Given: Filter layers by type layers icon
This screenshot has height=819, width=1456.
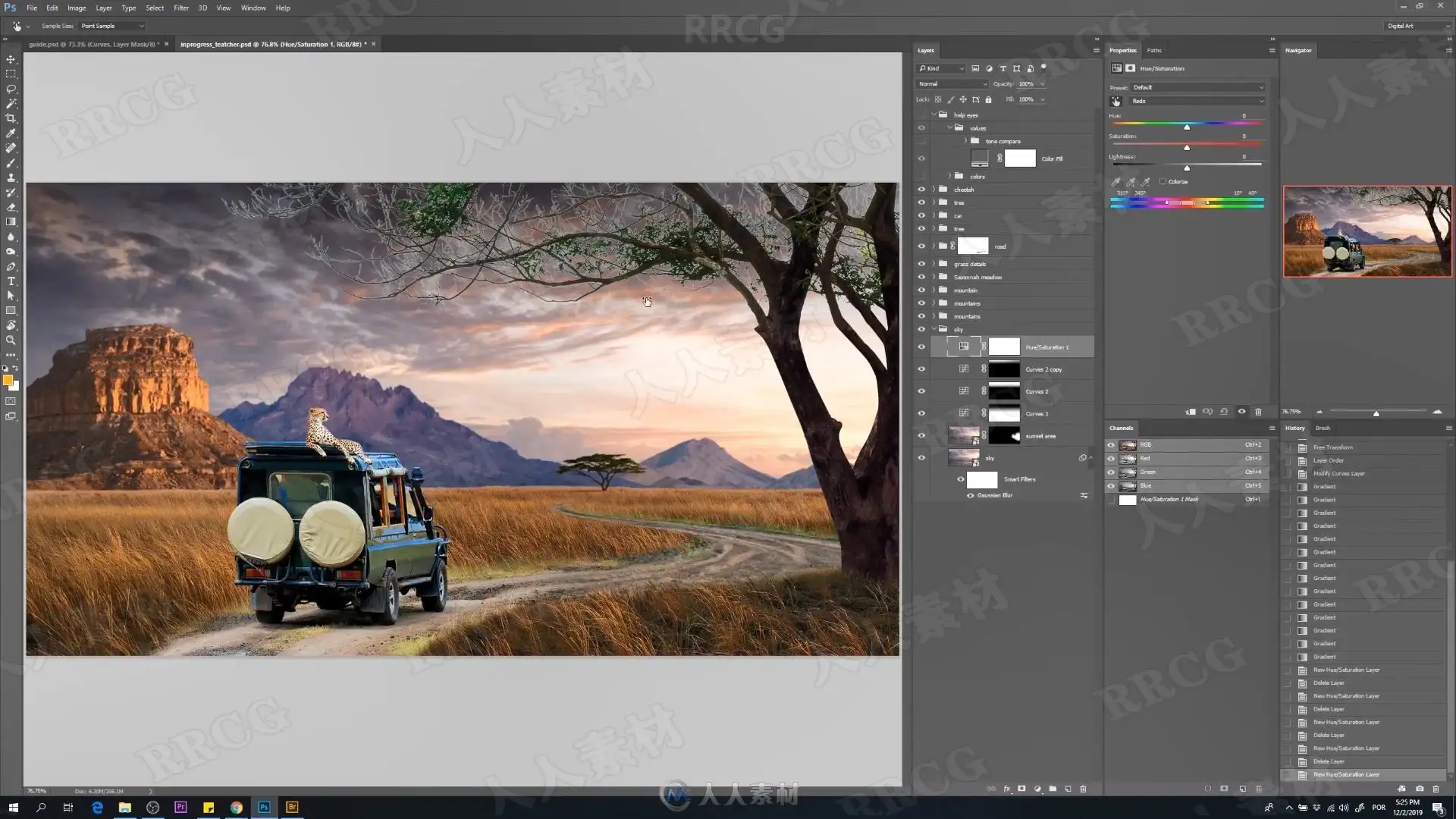Looking at the screenshot, I should [x=1003, y=68].
